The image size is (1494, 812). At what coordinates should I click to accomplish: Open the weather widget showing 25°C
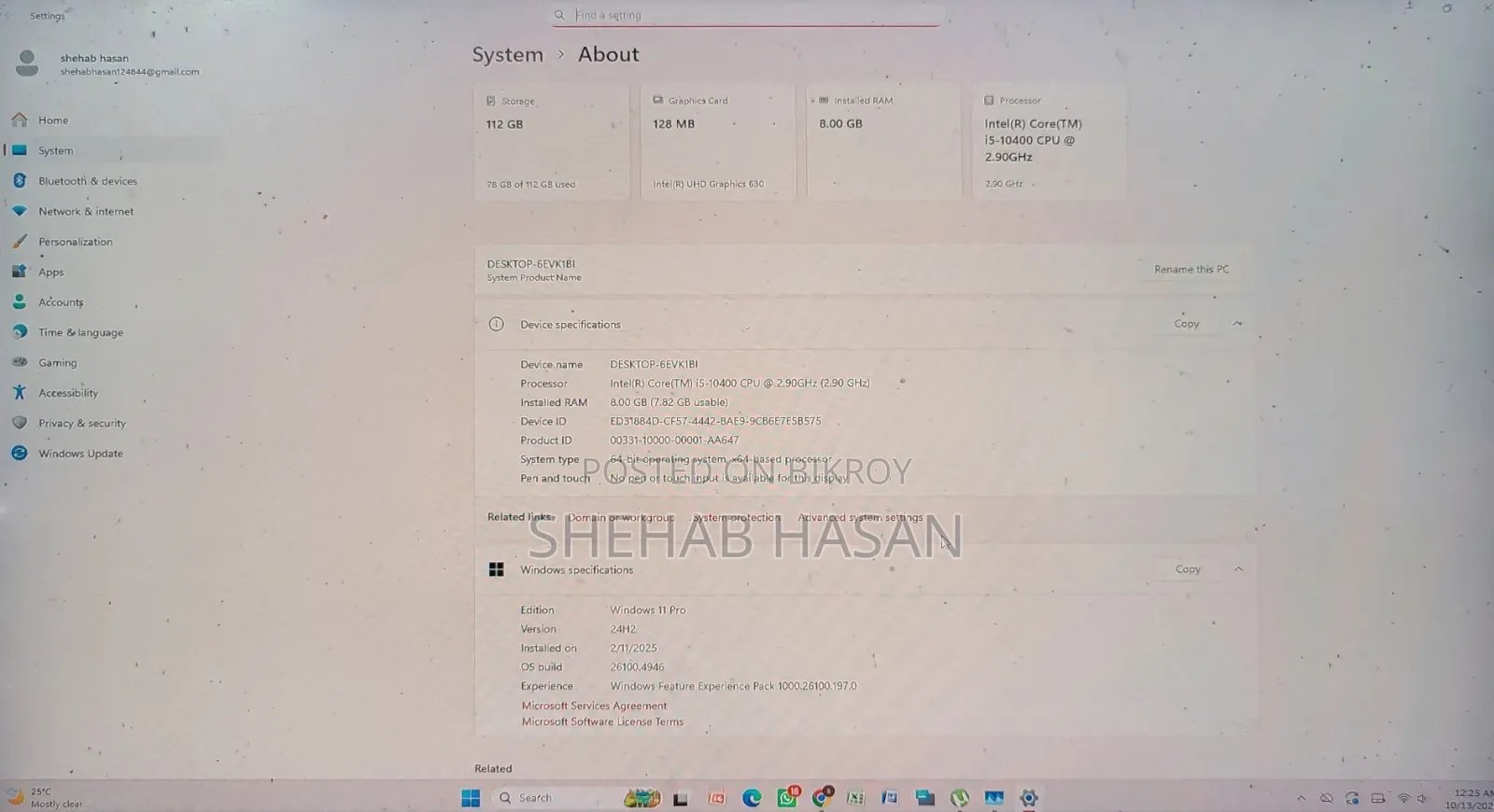pos(47,798)
